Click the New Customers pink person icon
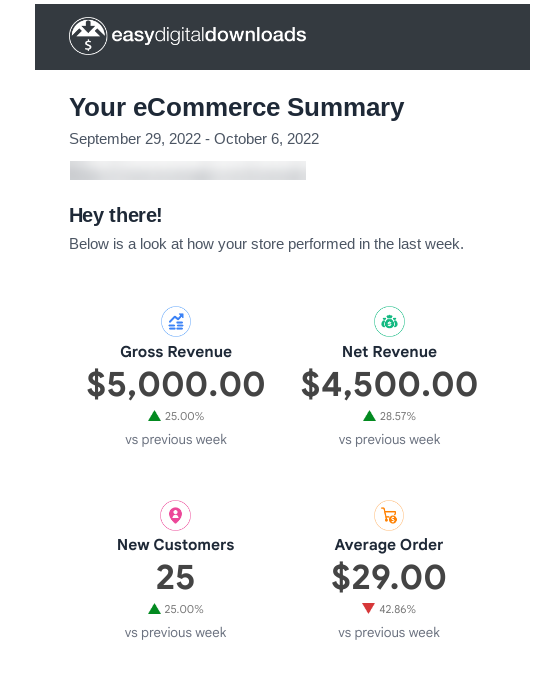558x685 pixels. coord(175,515)
